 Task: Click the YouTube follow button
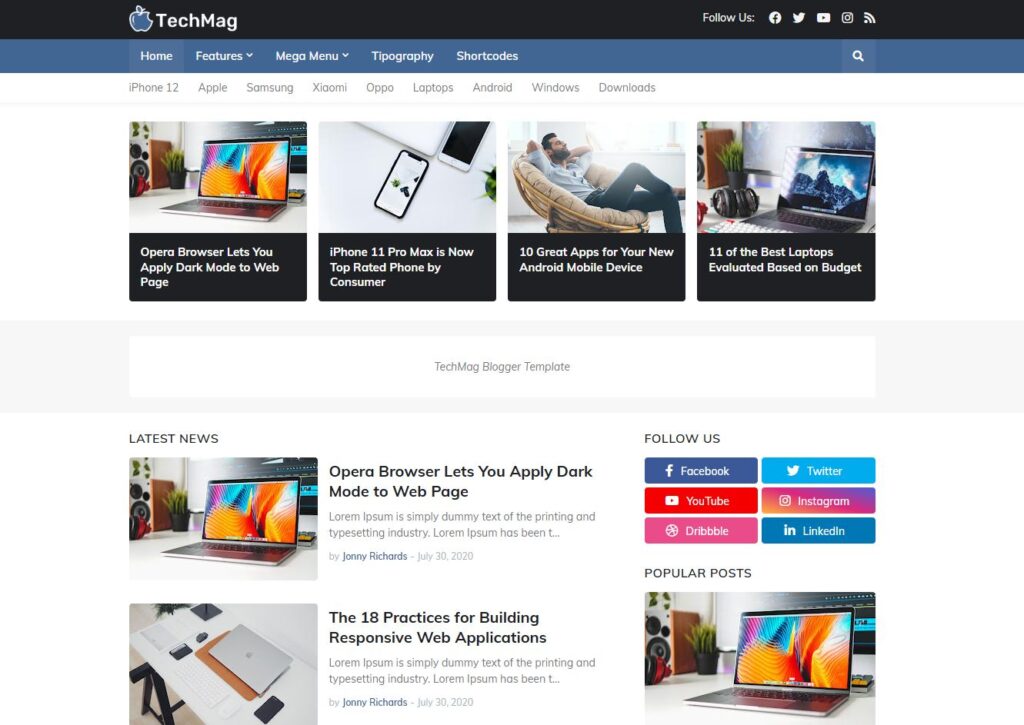(701, 500)
